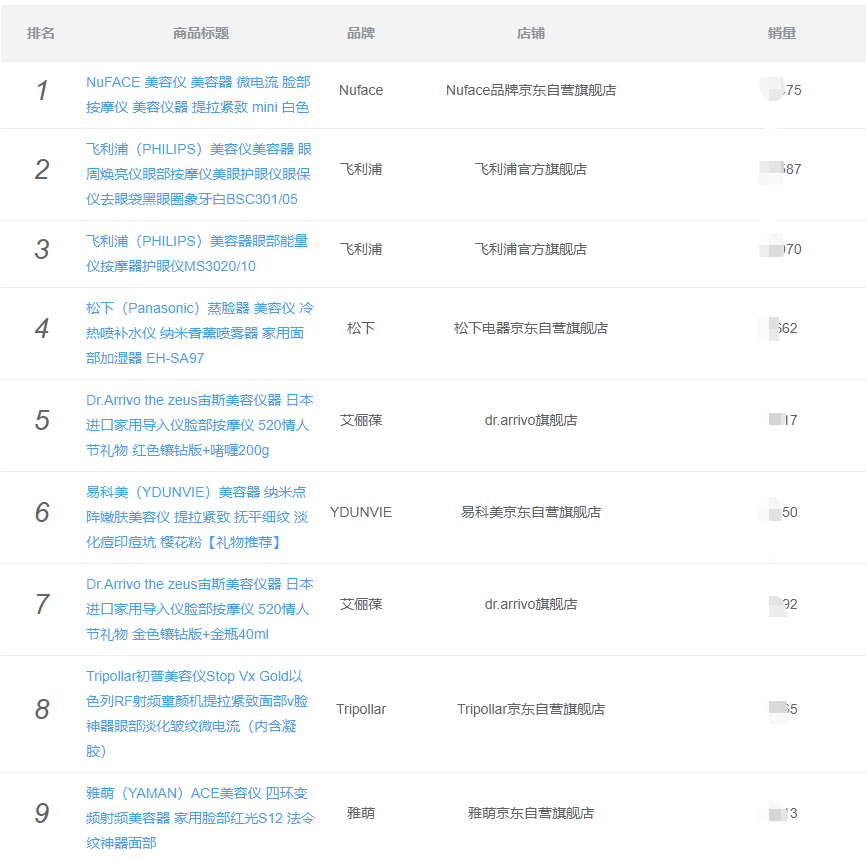Click the sales value in the Nuface row
The image size is (866, 862).
pos(781,90)
